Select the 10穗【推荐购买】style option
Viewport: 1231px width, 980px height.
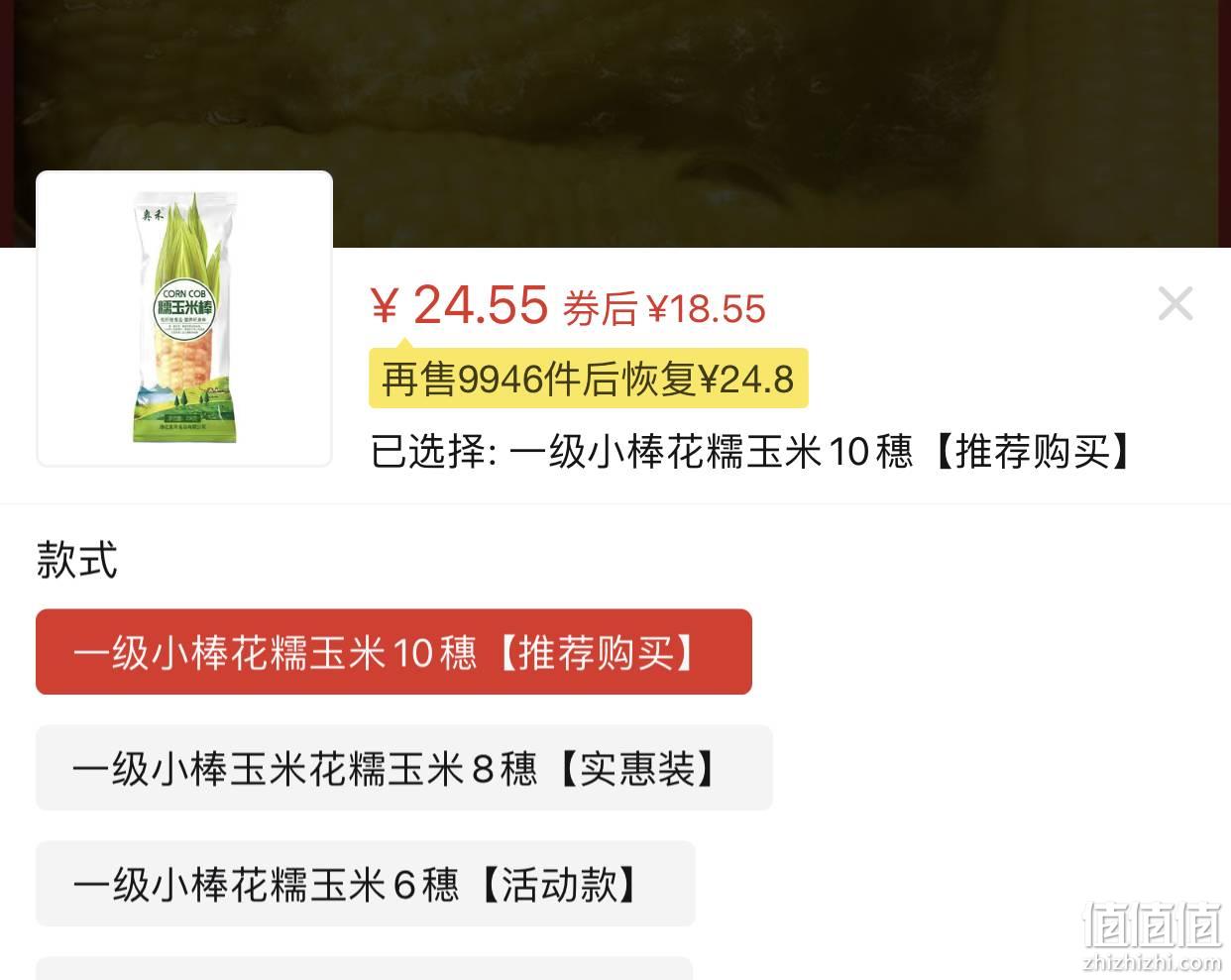(393, 652)
